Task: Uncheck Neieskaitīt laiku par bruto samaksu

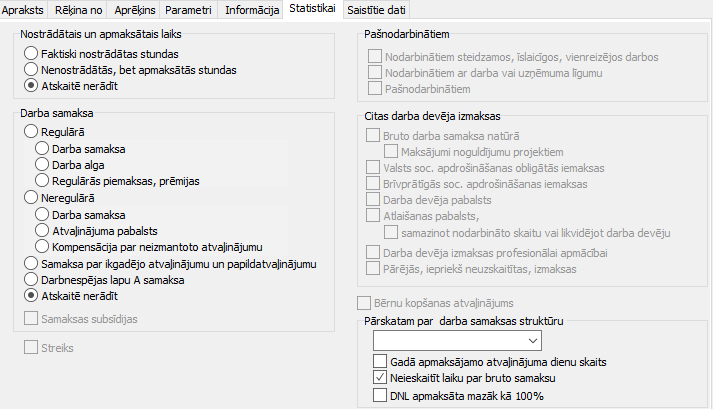Action: 379,378
